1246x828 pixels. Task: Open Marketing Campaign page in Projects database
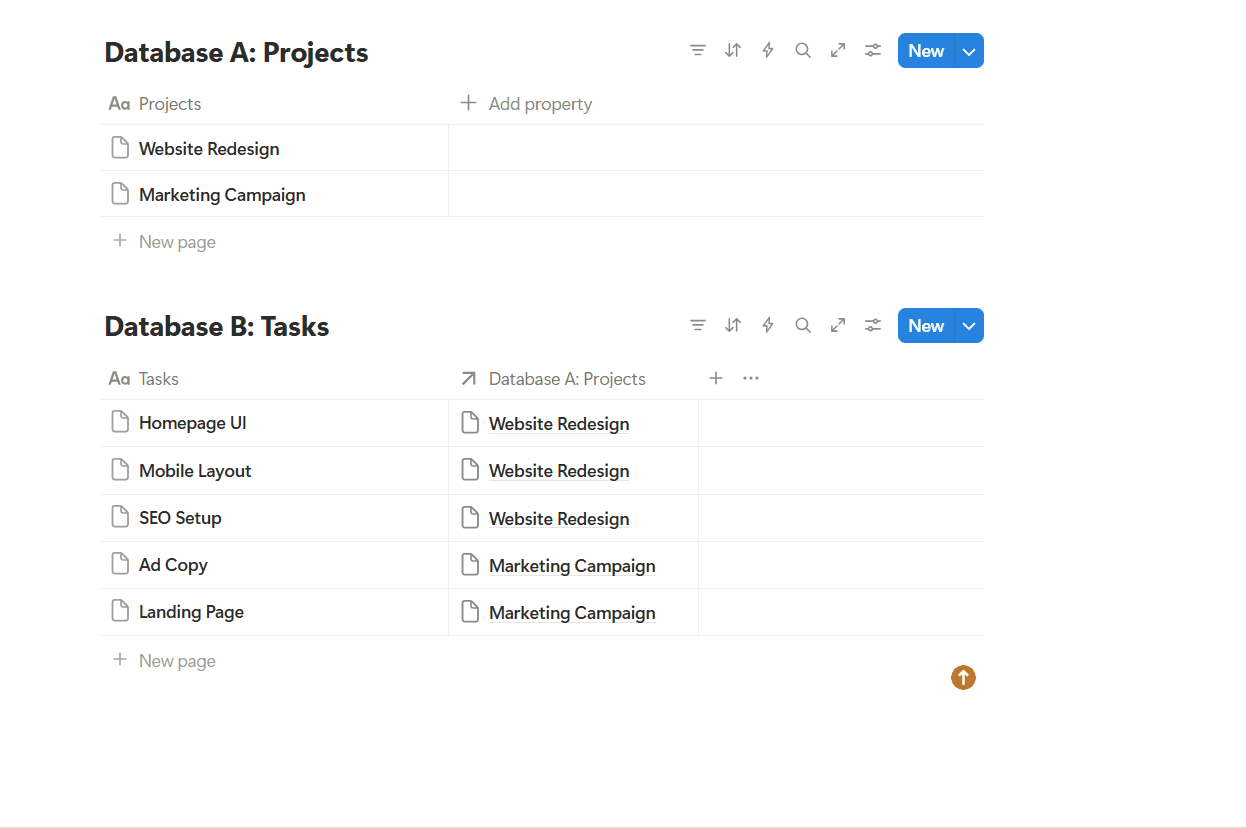[x=222, y=195]
